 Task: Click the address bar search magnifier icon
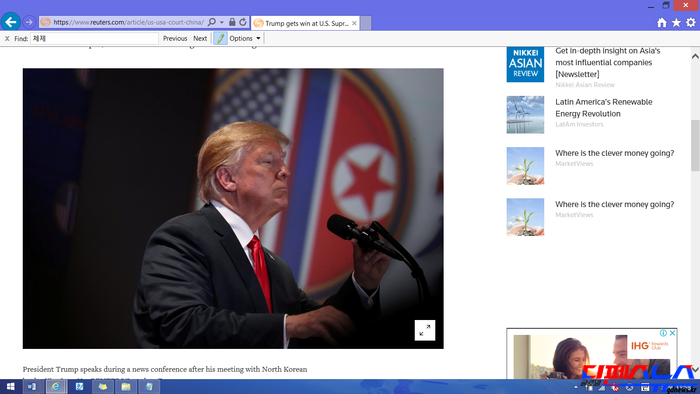[212, 22]
